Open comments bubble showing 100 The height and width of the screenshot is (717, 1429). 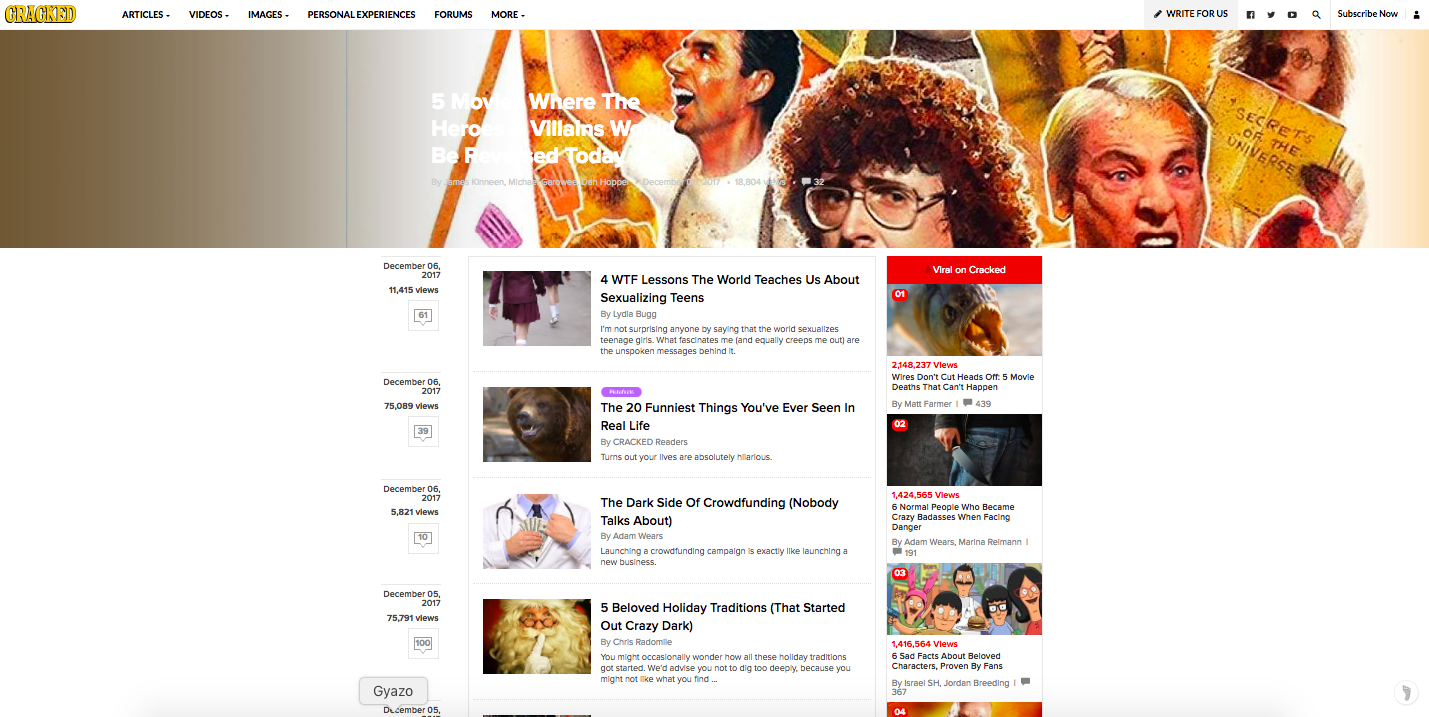(x=423, y=644)
